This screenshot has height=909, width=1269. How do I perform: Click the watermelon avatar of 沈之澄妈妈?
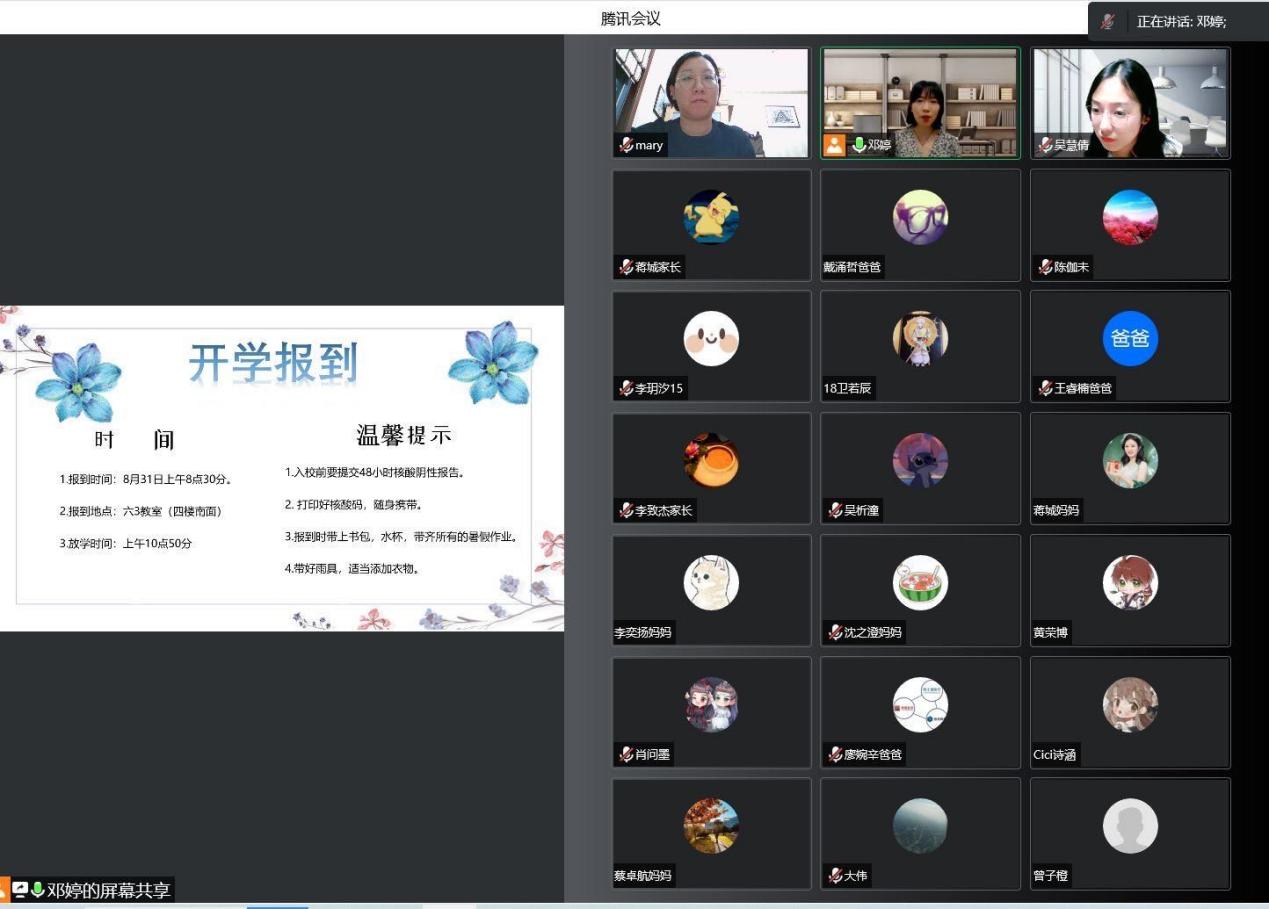click(920, 582)
